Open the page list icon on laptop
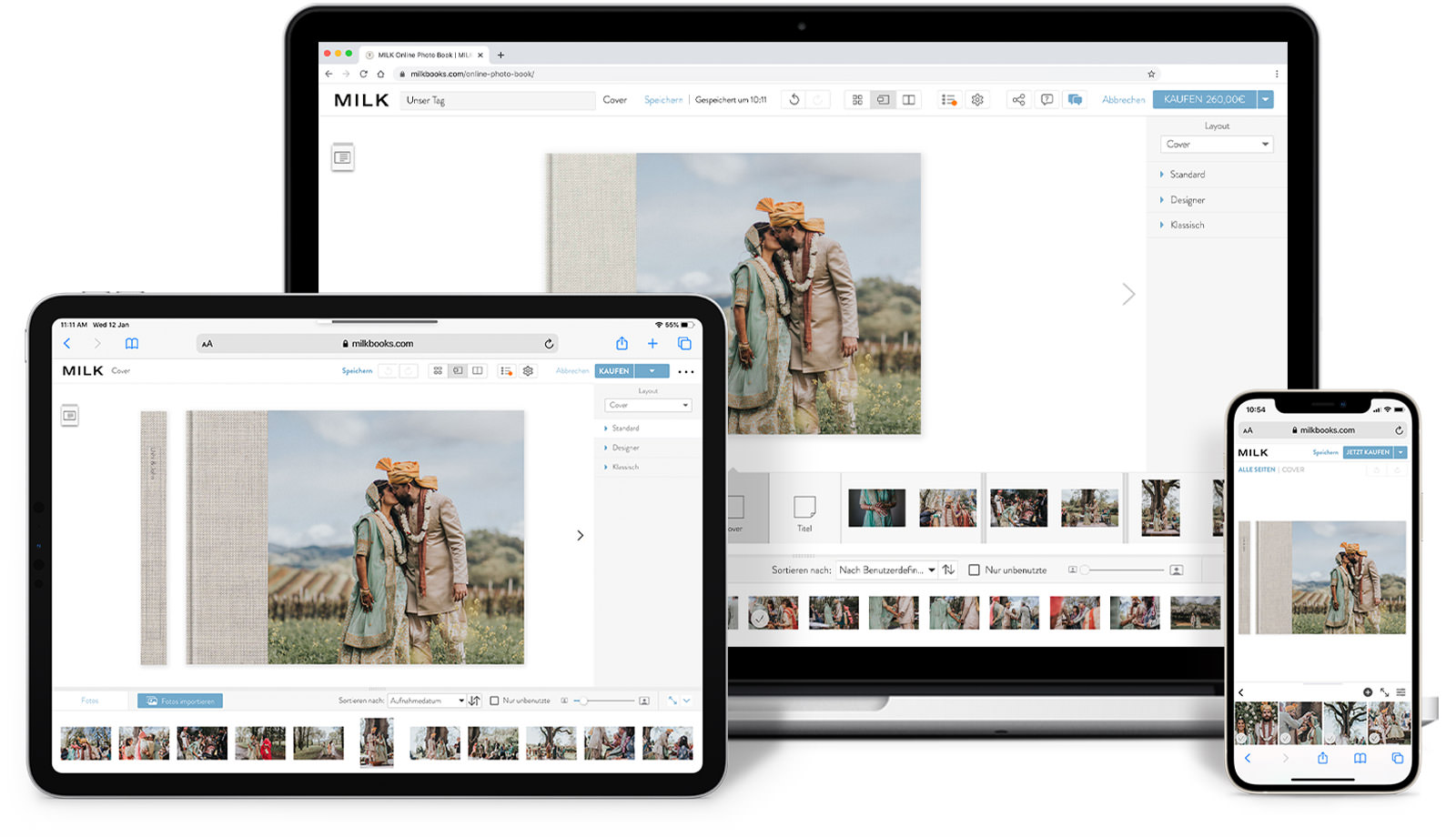1456x837 pixels. pos(949,100)
